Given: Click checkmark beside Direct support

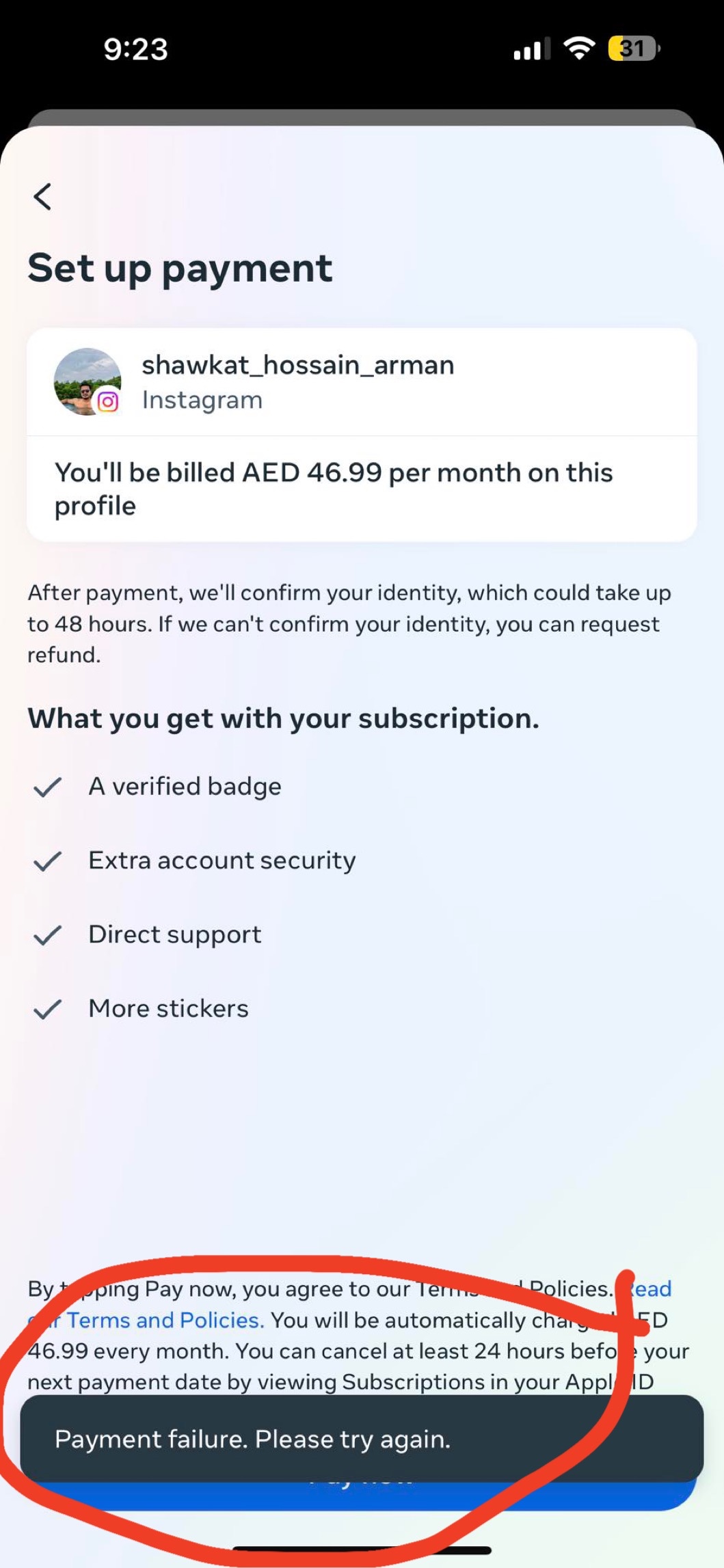Looking at the screenshot, I should click(x=48, y=935).
